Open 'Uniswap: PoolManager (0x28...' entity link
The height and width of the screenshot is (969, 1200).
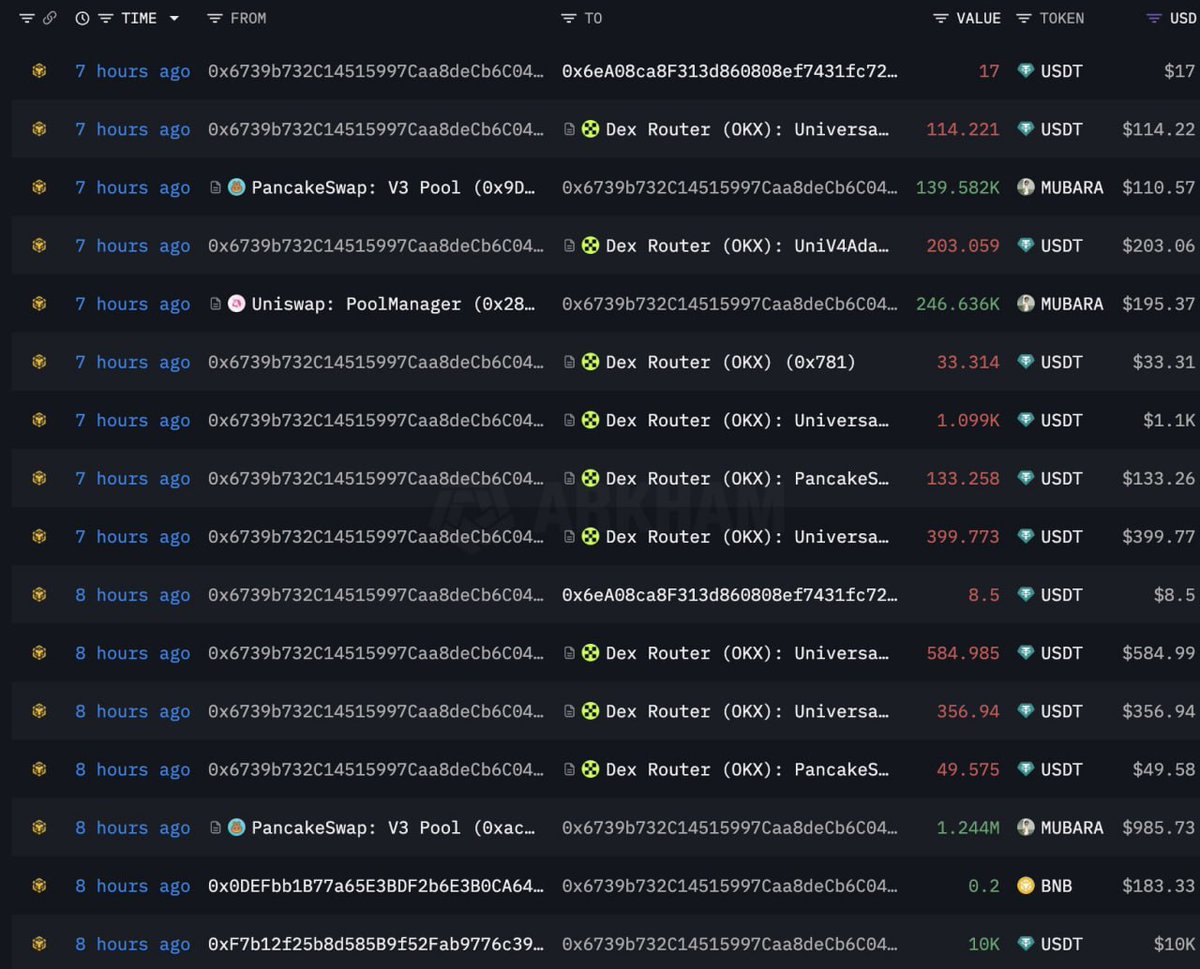tap(393, 304)
